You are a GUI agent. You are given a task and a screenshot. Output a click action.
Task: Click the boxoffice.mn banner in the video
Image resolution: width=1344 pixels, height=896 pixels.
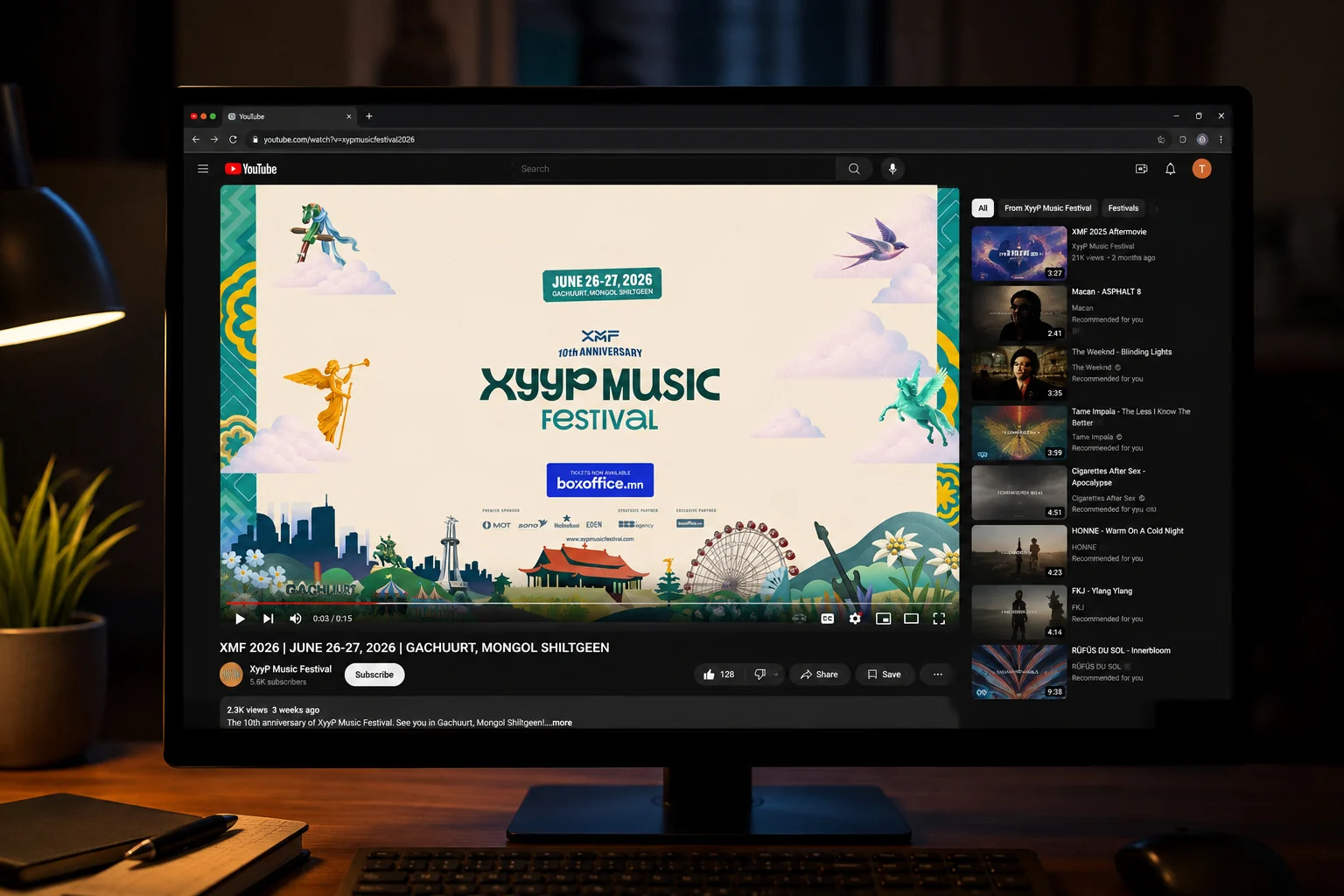600,480
